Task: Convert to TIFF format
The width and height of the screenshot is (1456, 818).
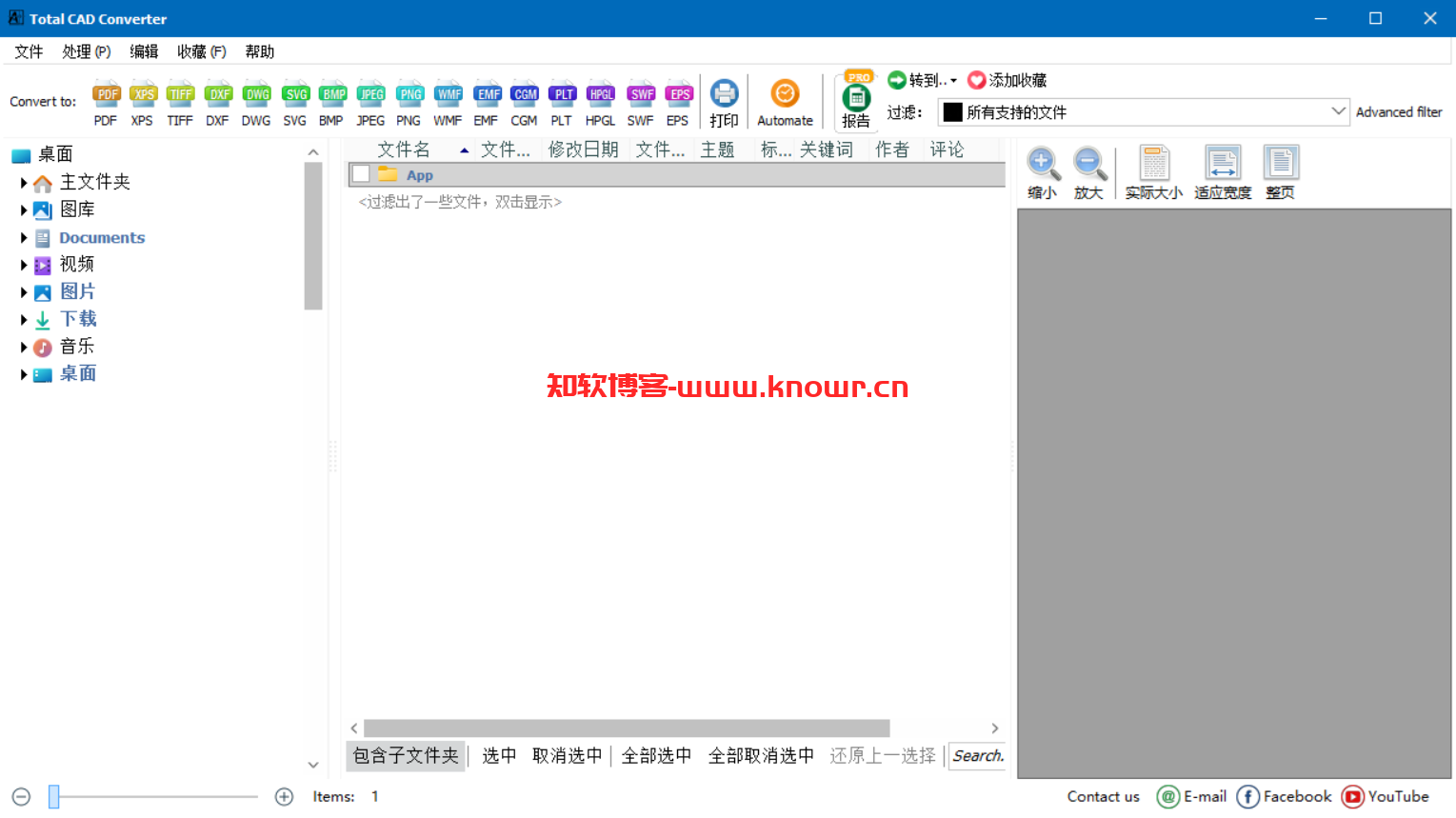Action: [x=180, y=103]
